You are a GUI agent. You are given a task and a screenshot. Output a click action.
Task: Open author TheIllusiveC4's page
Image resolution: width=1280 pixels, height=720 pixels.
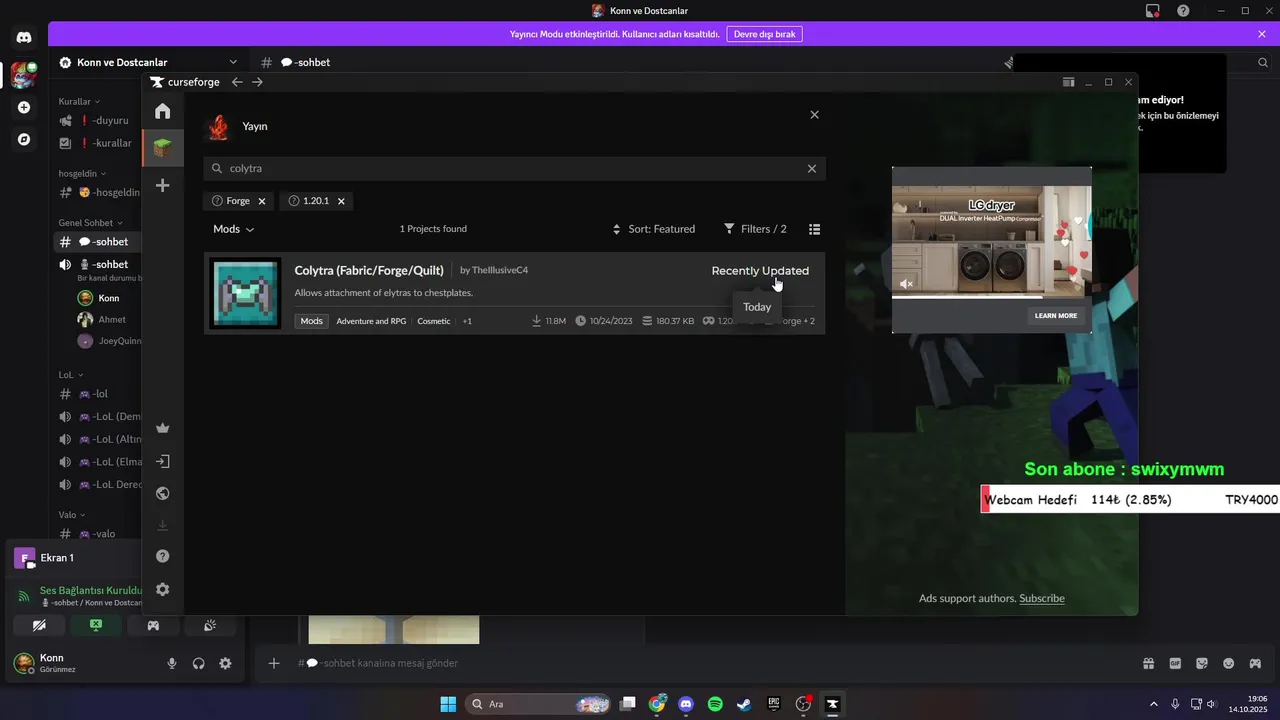pos(499,270)
